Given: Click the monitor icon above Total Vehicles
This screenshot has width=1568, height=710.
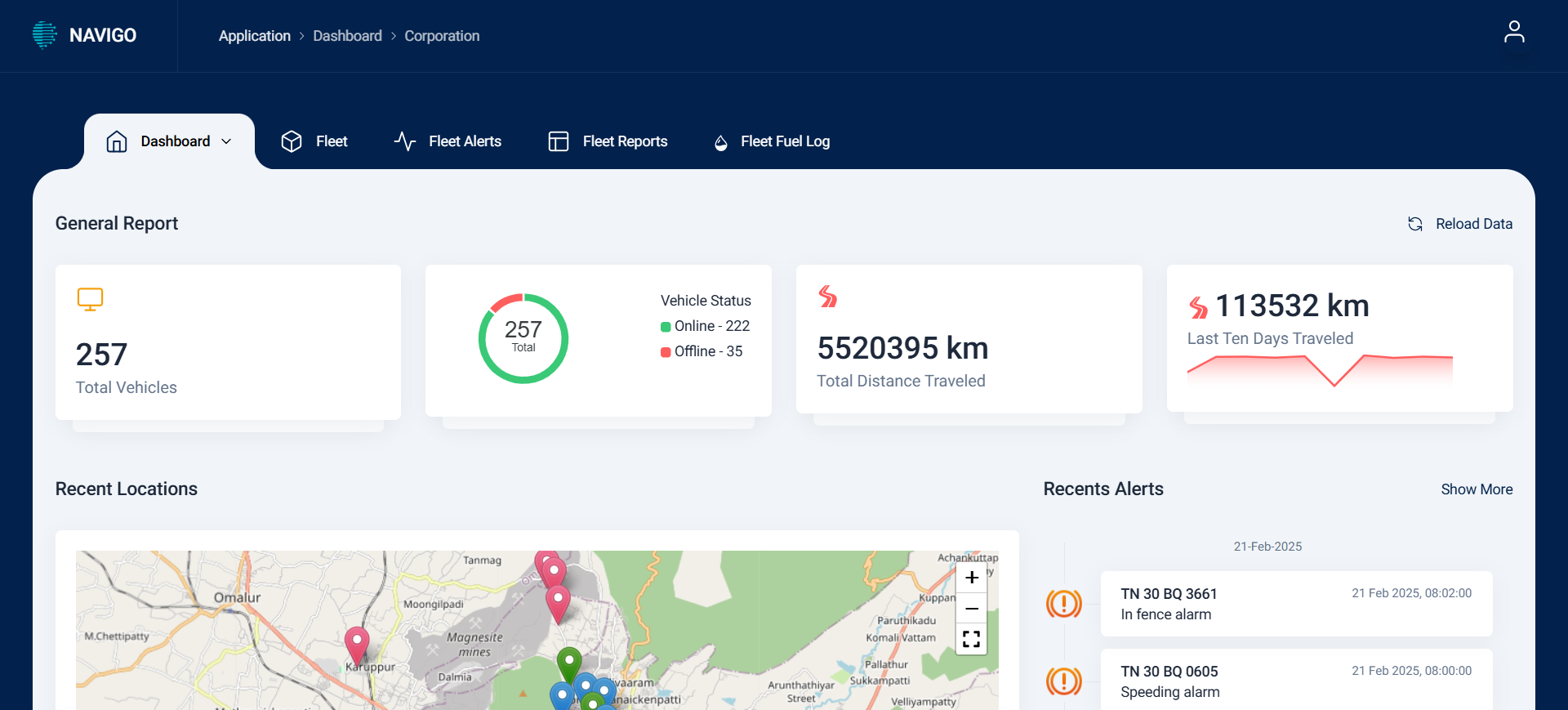Looking at the screenshot, I should (90, 299).
